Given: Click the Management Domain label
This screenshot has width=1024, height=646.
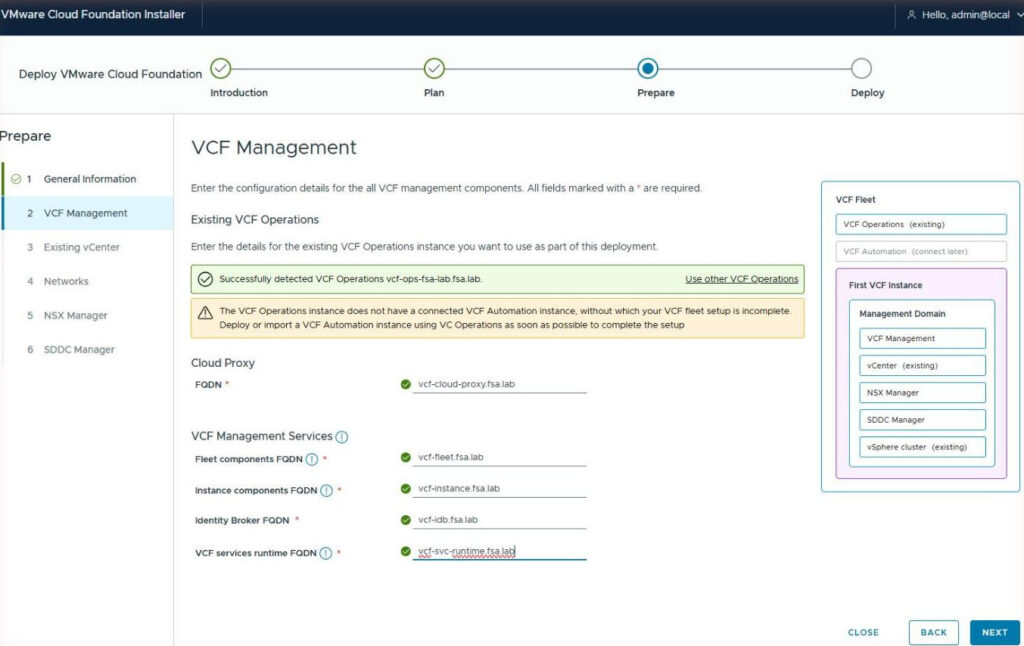Looking at the screenshot, I should point(902,314).
